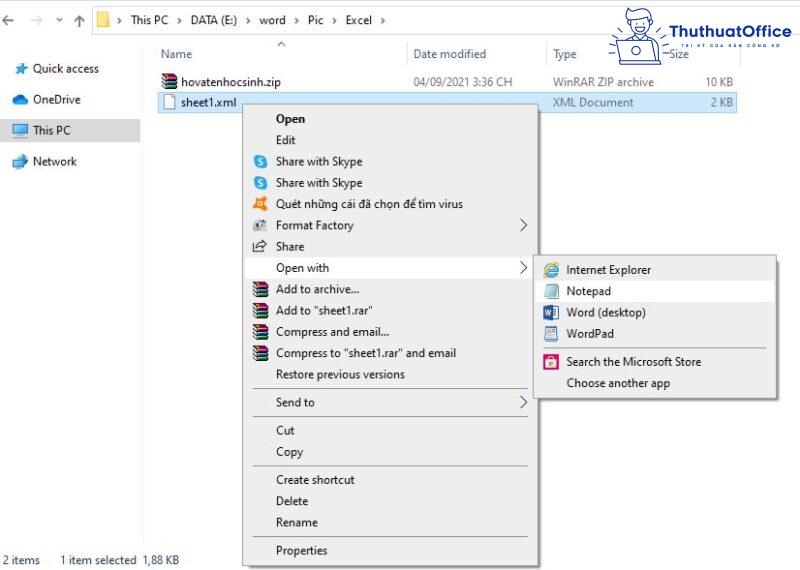Click the WordPad icon
800x570 pixels.
click(551, 333)
